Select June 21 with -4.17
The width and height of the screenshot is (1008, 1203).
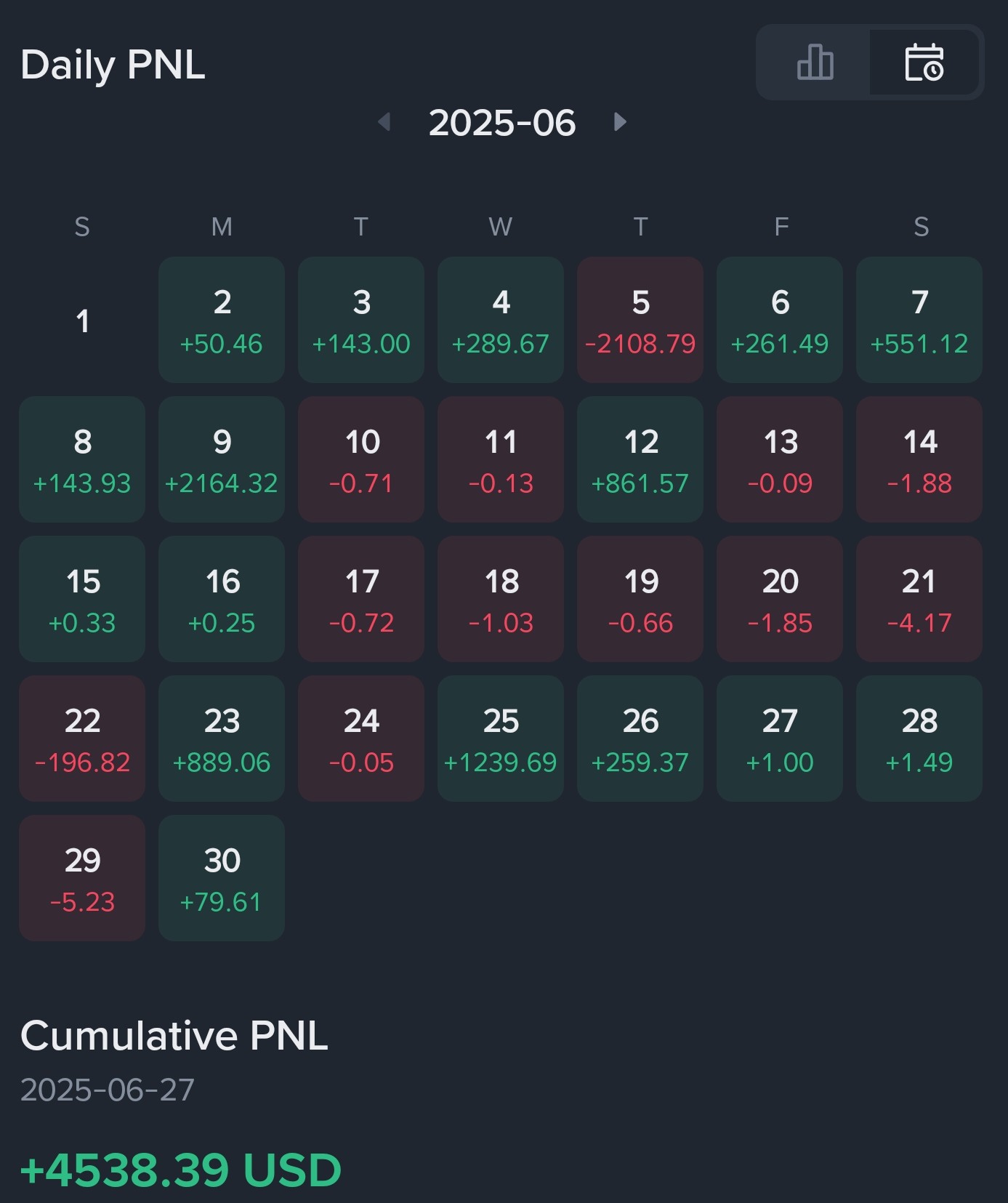(x=919, y=599)
